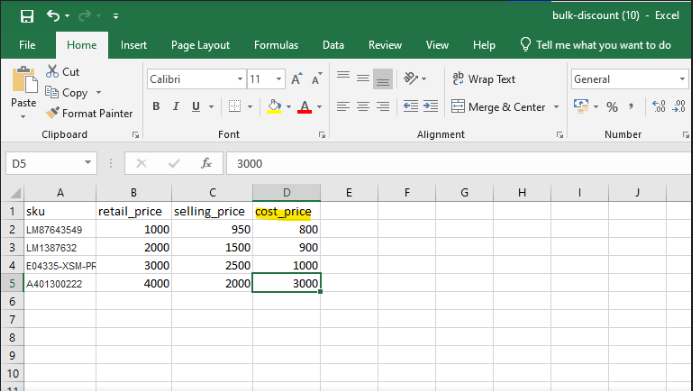Click Merge & Center
This screenshot has height=391, width=693.
(x=498, y=107)
